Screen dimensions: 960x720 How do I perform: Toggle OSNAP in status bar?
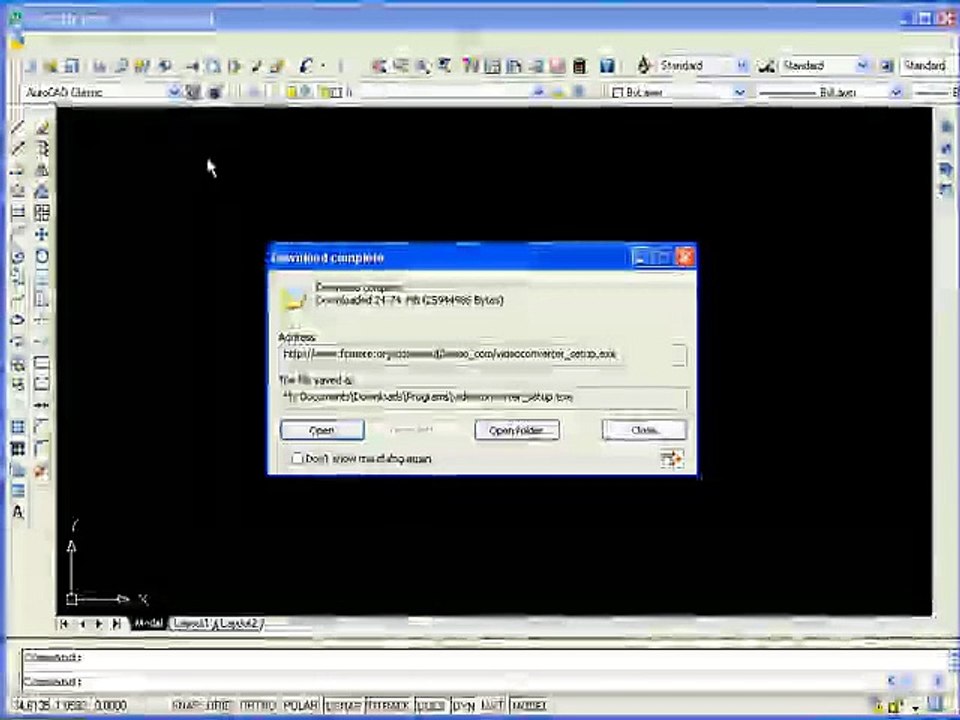pyautogui.click(x=343, y=705)
